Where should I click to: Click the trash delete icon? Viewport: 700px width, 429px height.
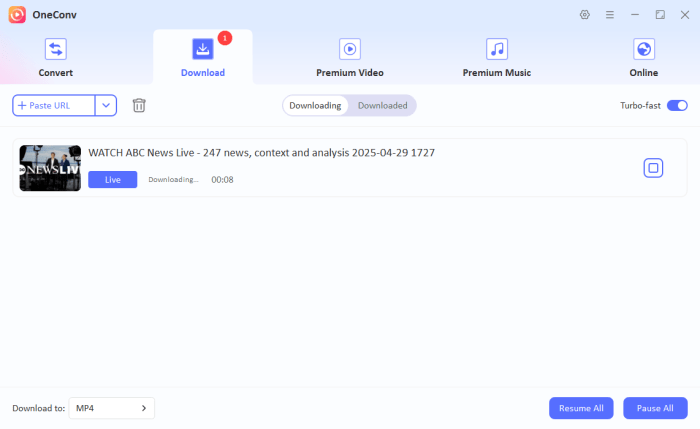pos(139,106)
